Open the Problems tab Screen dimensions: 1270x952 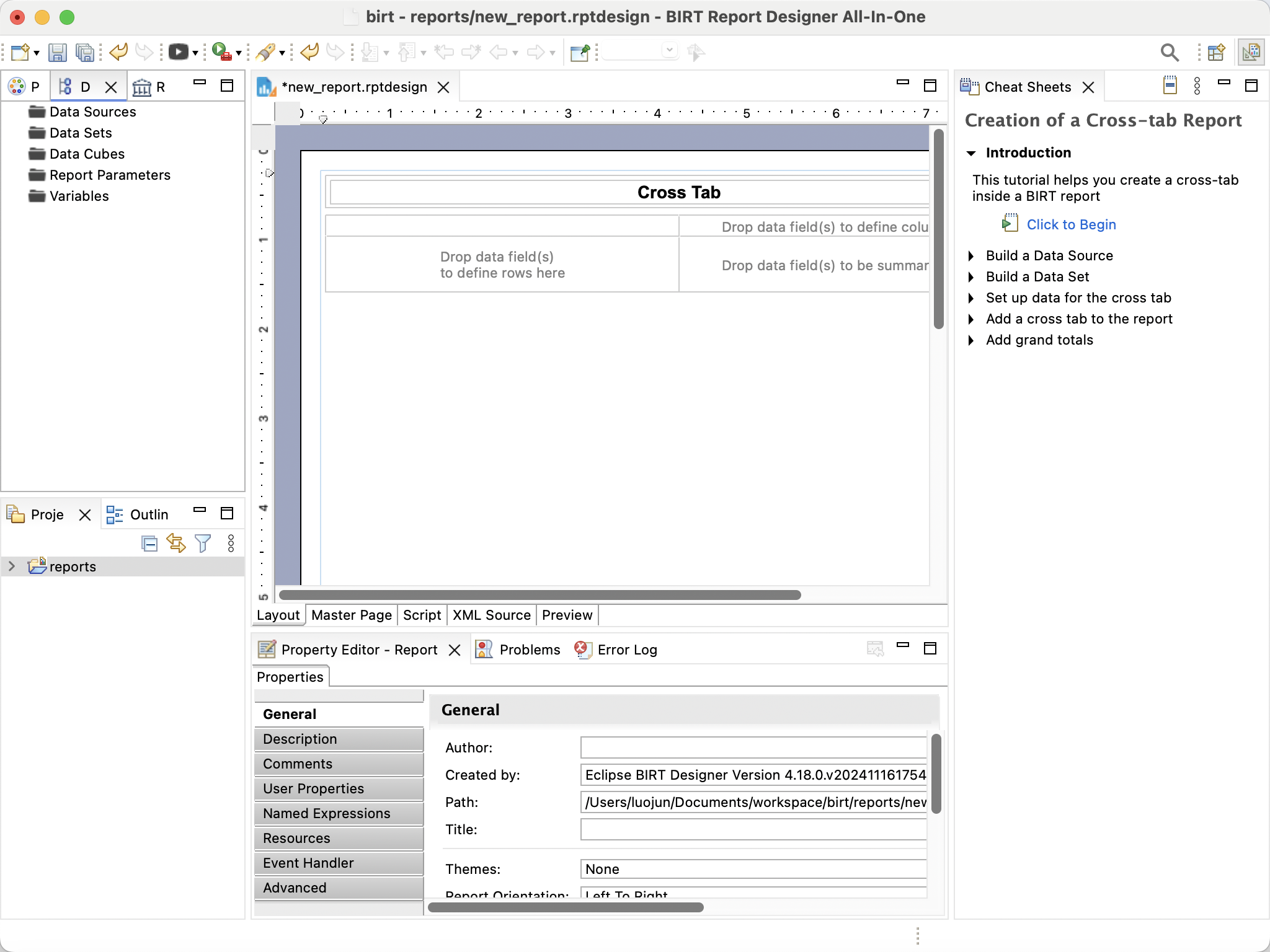529,650
